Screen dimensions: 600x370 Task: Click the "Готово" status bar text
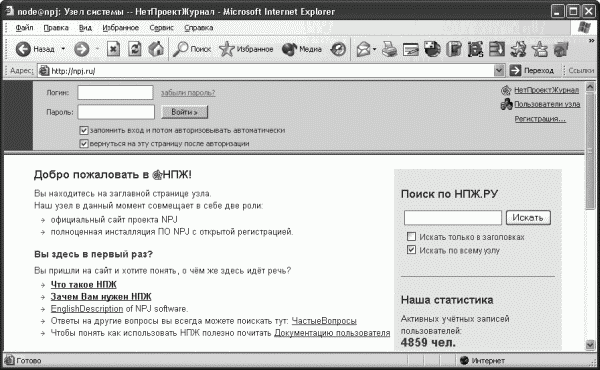point(29,360)
